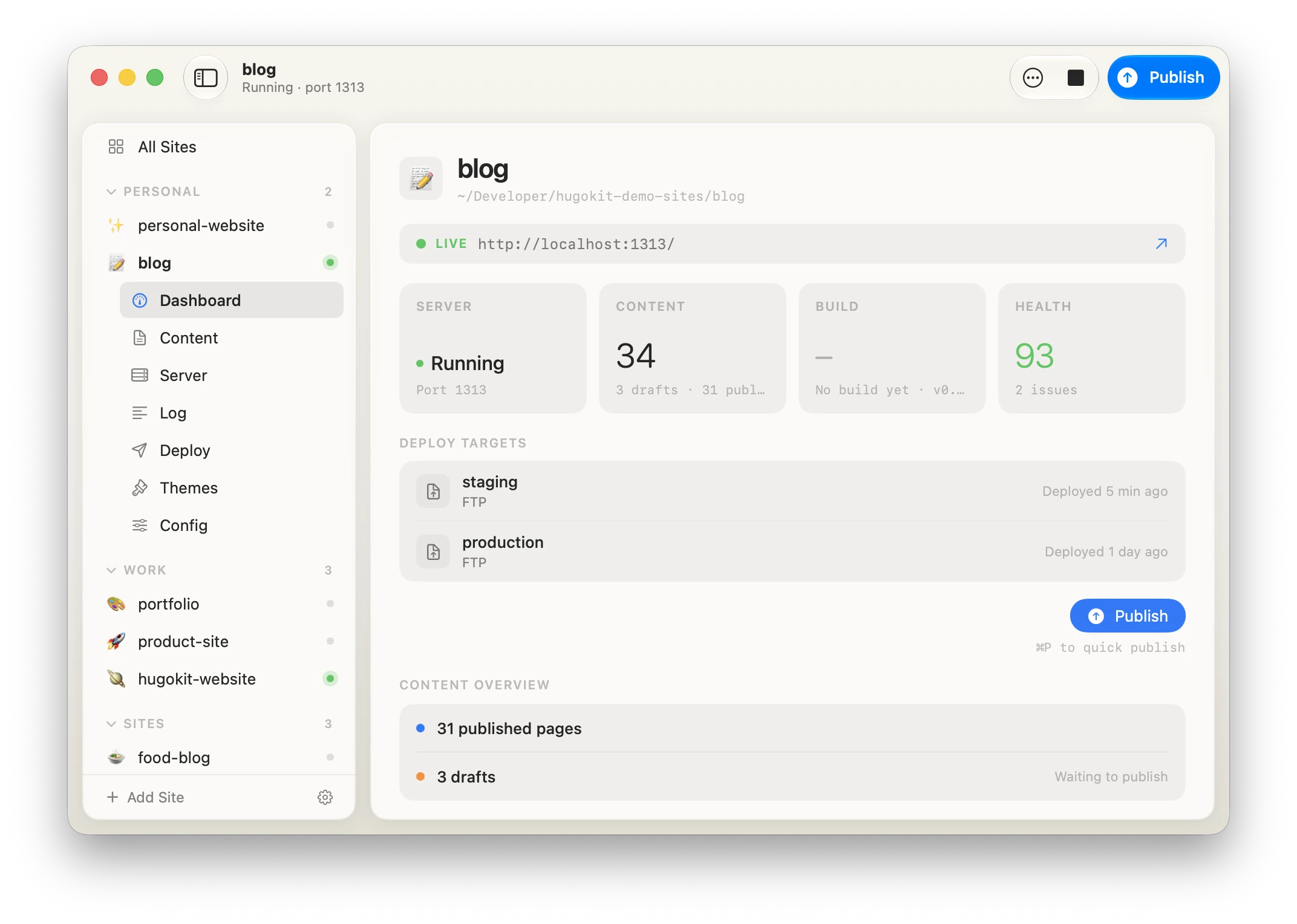Click the production deploy target icon
Image resolution: width=1297 pixels, height=924 pixels.
(x=433, y=551)
